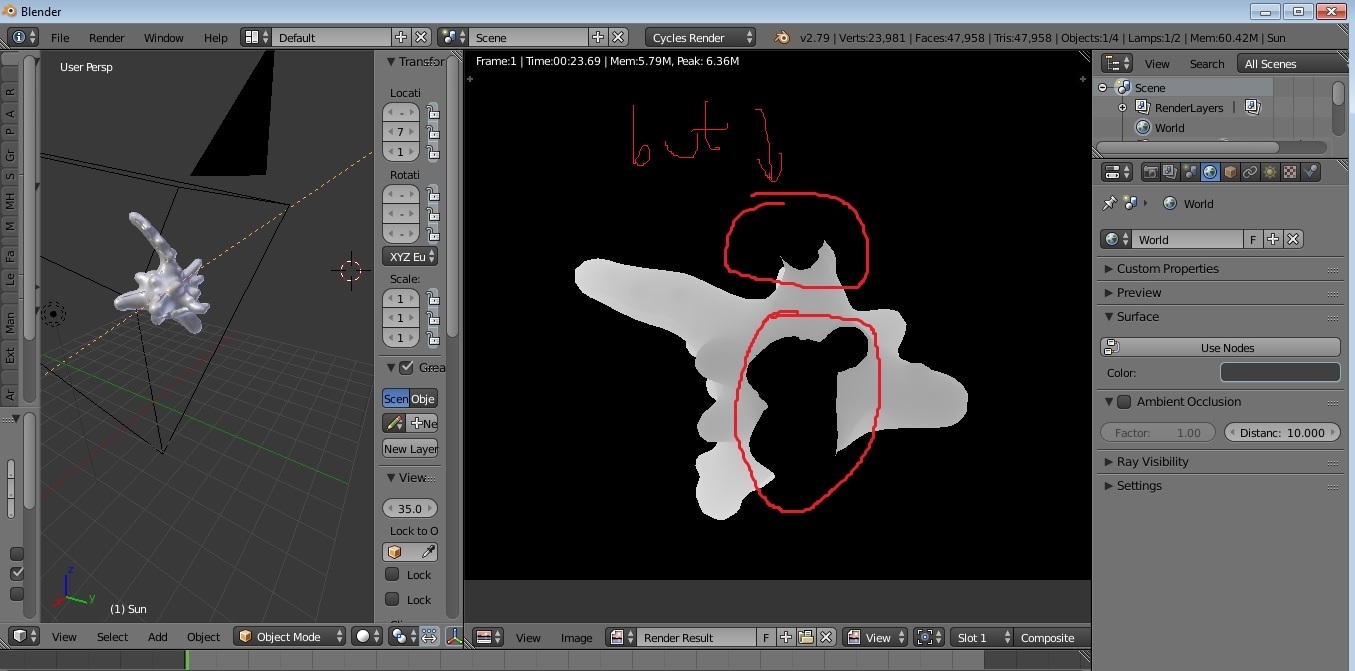This screenshot has width=1355, height=671.
Task: Toggle the Grease Pencil checkbox
Action: point(406,368)
